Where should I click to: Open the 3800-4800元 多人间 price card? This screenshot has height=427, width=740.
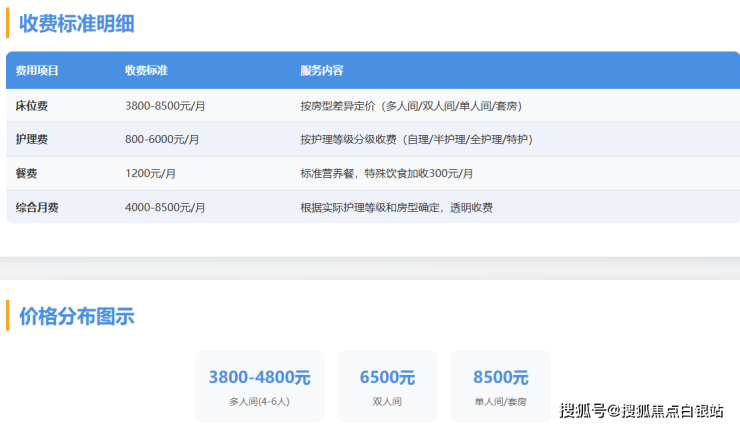[x=259, y=386]
